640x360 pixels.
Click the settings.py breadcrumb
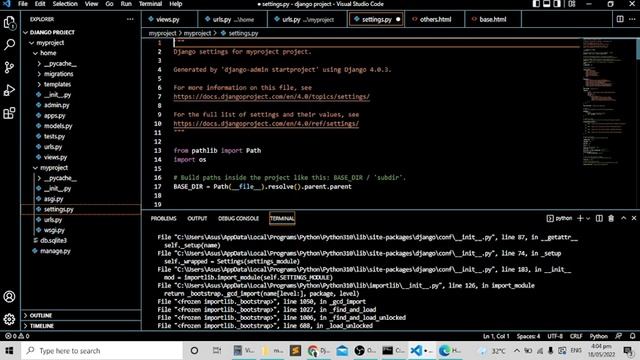[243, 33]
